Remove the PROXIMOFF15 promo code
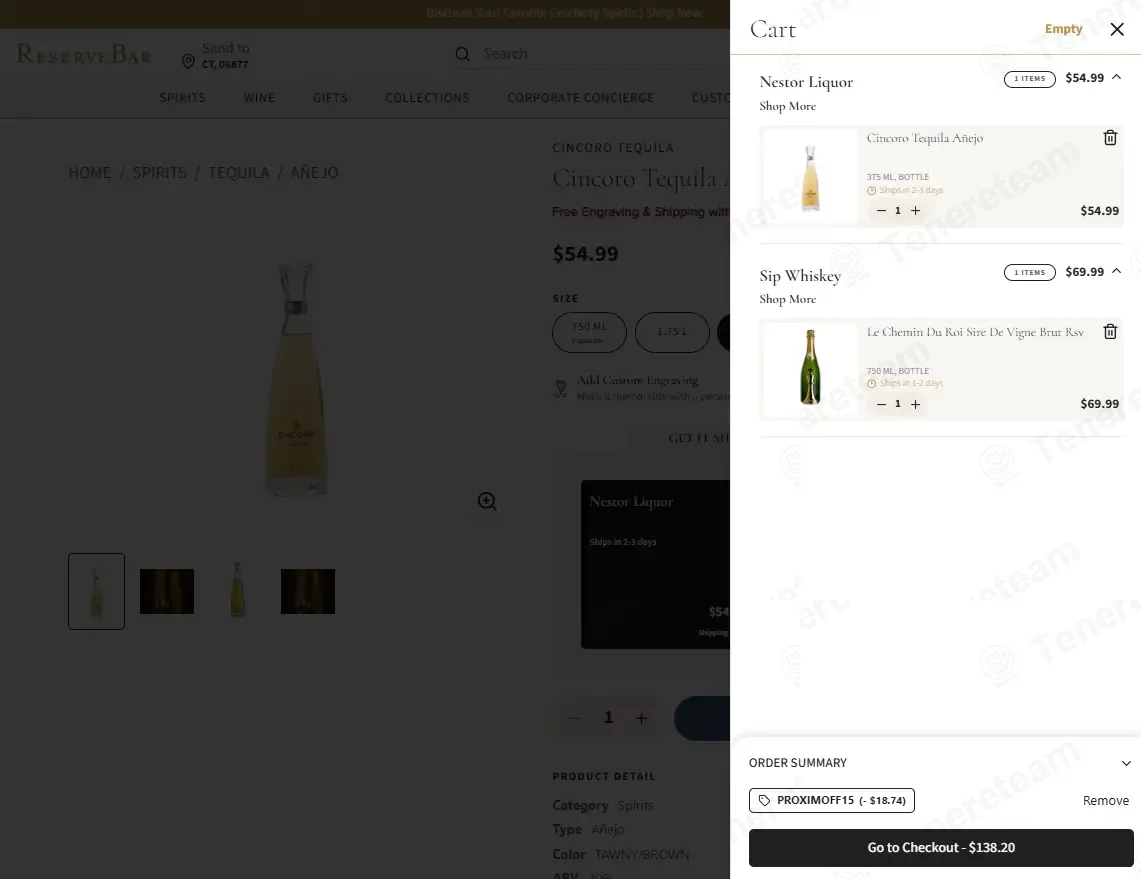1141x879 pixels. pyautogui.click(x=1105, y=800)
